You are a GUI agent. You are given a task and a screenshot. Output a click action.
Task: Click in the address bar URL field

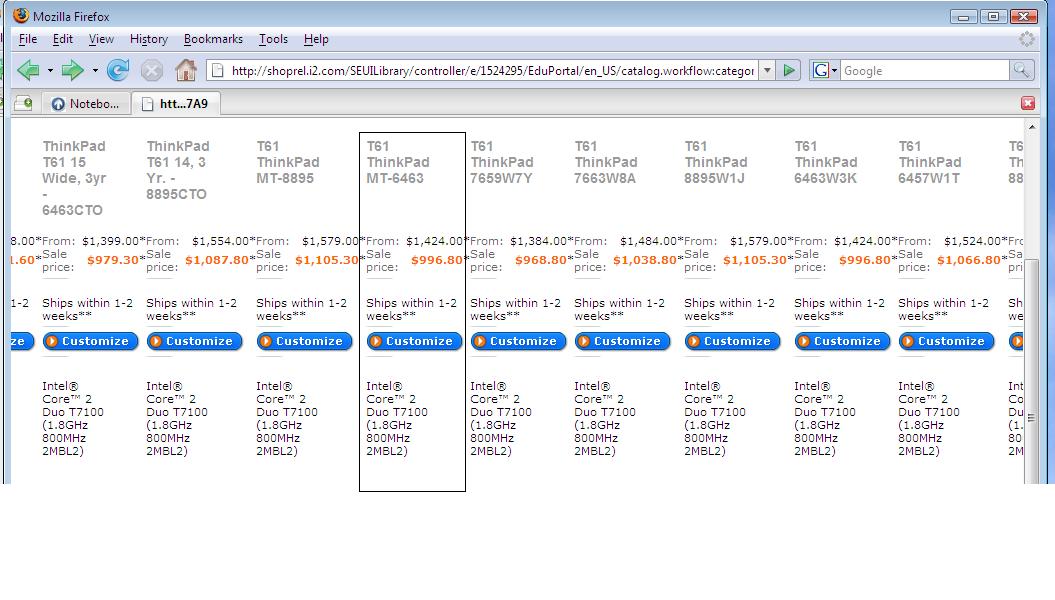coord(492,71)
